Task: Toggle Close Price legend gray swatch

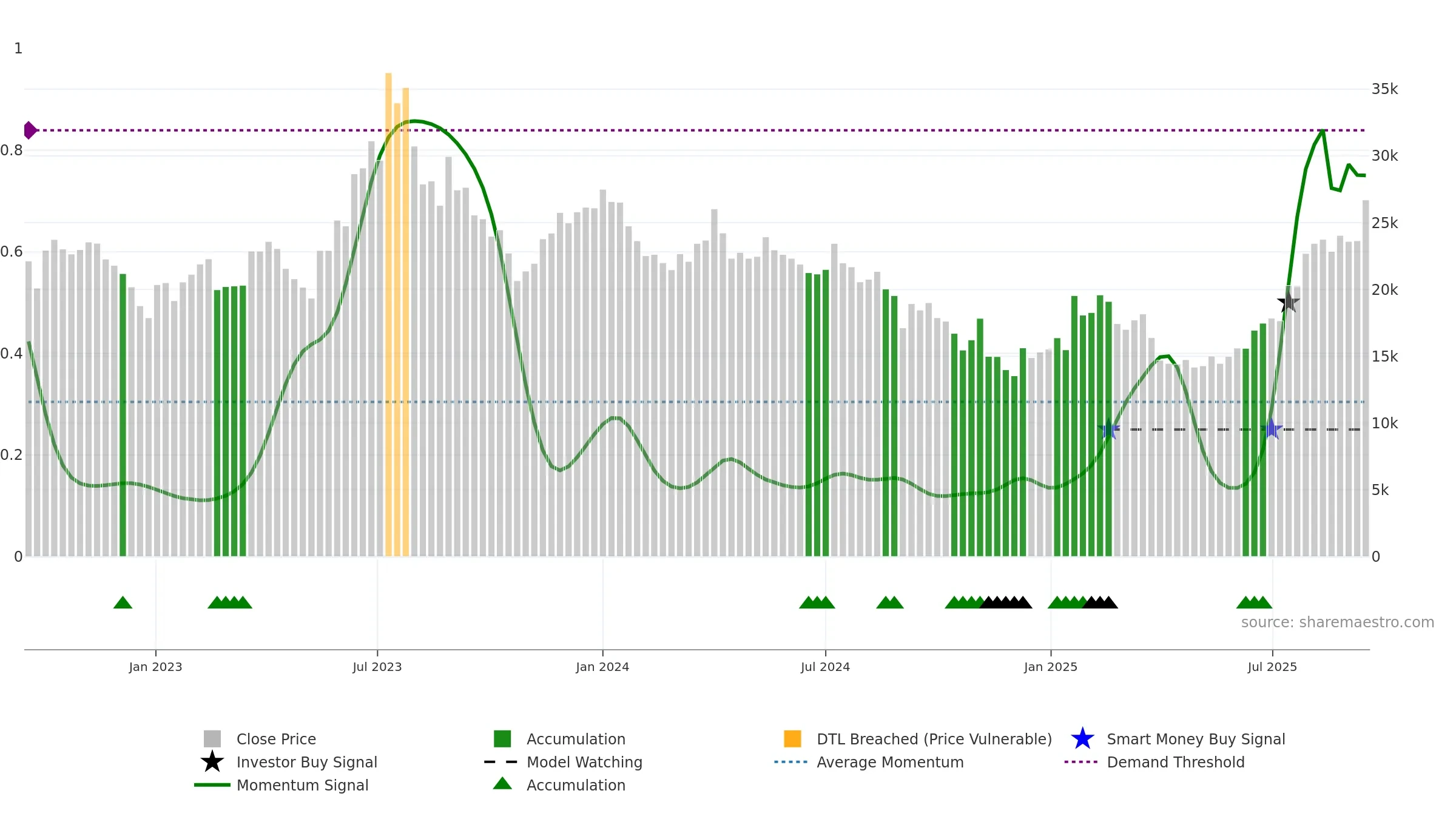Action: pos(212,738)
